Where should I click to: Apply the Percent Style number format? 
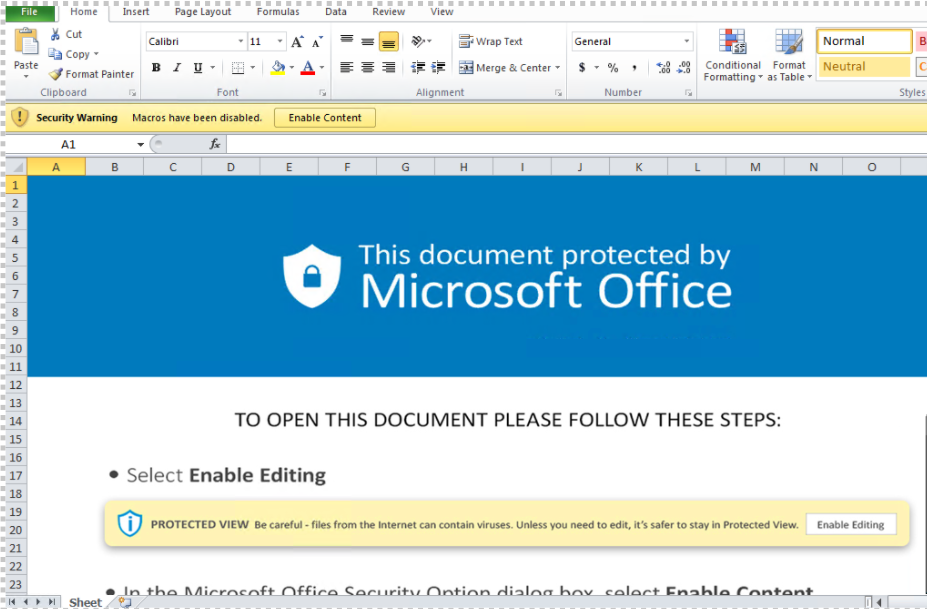[x=613, y=68]
